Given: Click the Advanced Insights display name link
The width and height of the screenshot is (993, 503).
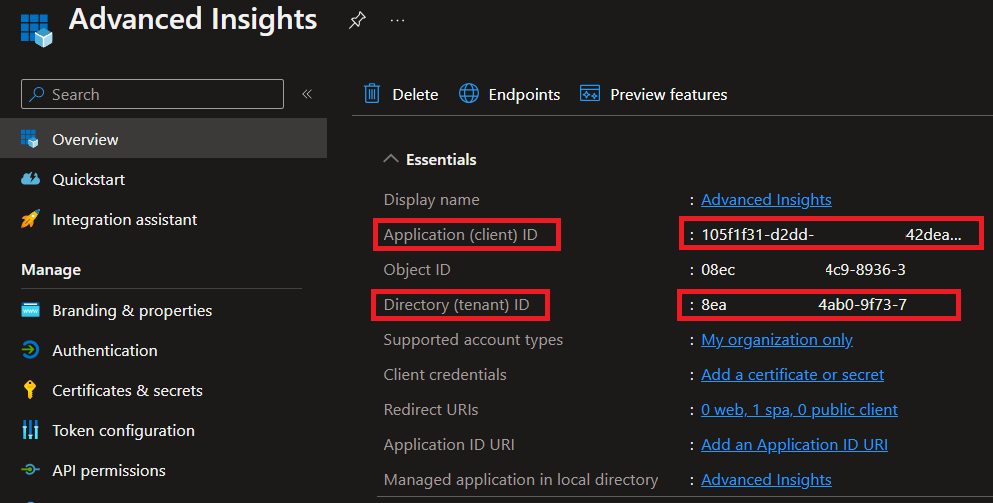Looking at the screenshot, I should point(766,200).
